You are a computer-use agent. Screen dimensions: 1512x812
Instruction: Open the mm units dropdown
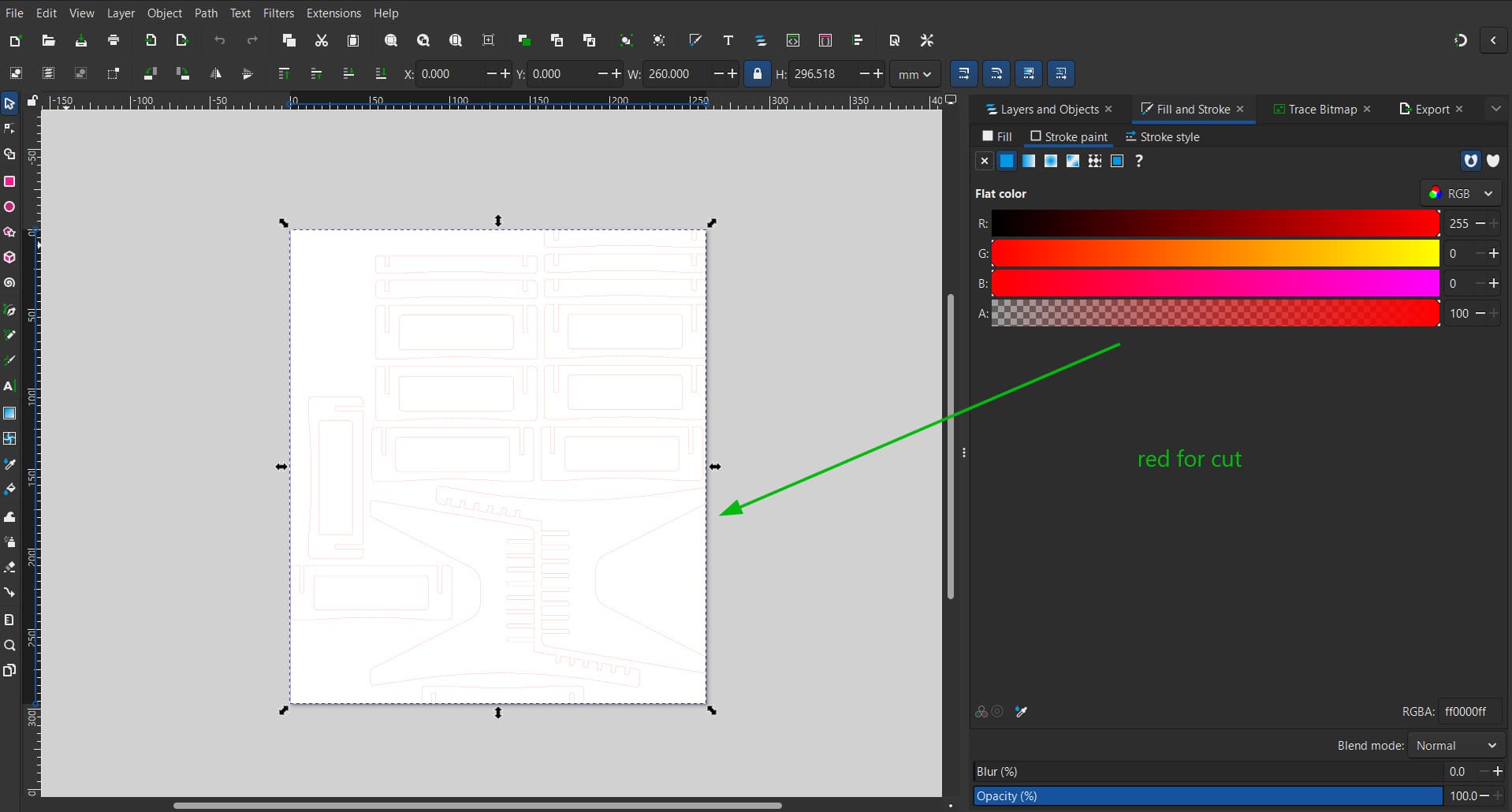pyautogui.click(x=914, y=74)
